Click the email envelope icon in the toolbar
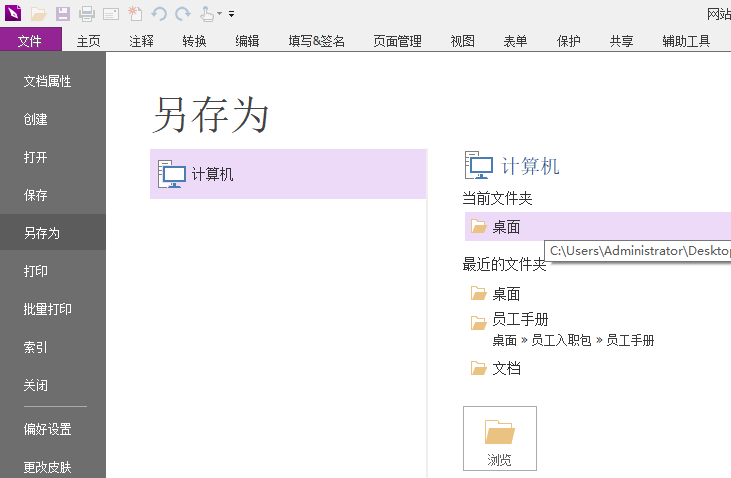Screen dimensions: 731x478 coord(111,14)
